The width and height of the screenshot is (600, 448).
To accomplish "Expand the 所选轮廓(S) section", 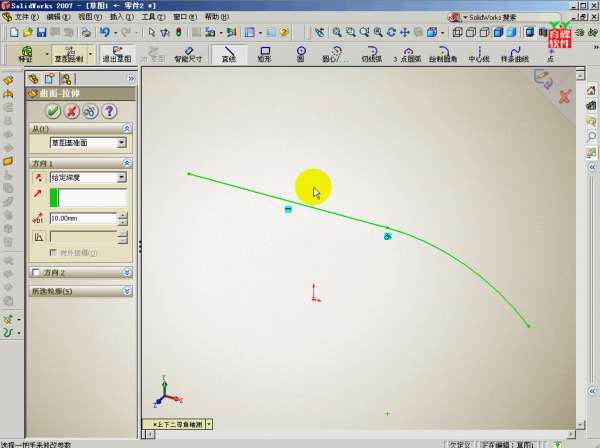I will coord(127,291).
